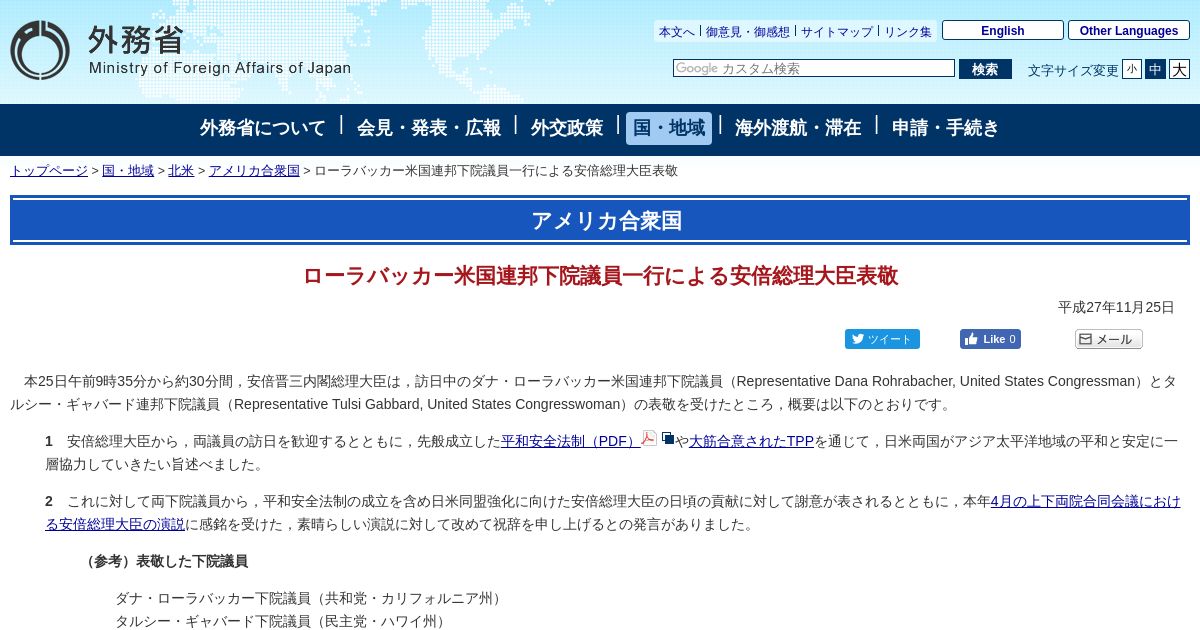This screenshot has width=1200, height=630.
Task: Open the リンク集 link
Action: 908,32
